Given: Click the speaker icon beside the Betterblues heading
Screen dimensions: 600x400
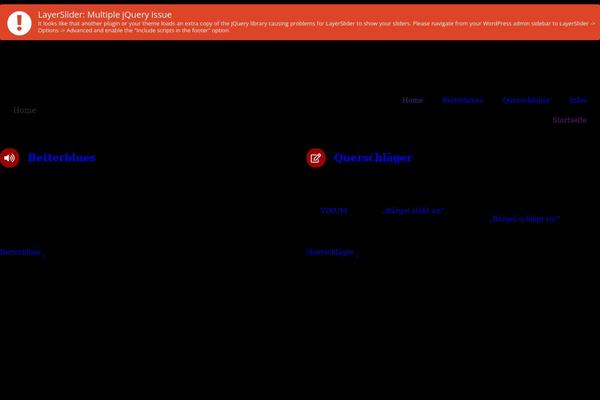Looking at the screenshot, I should point(10,158).
